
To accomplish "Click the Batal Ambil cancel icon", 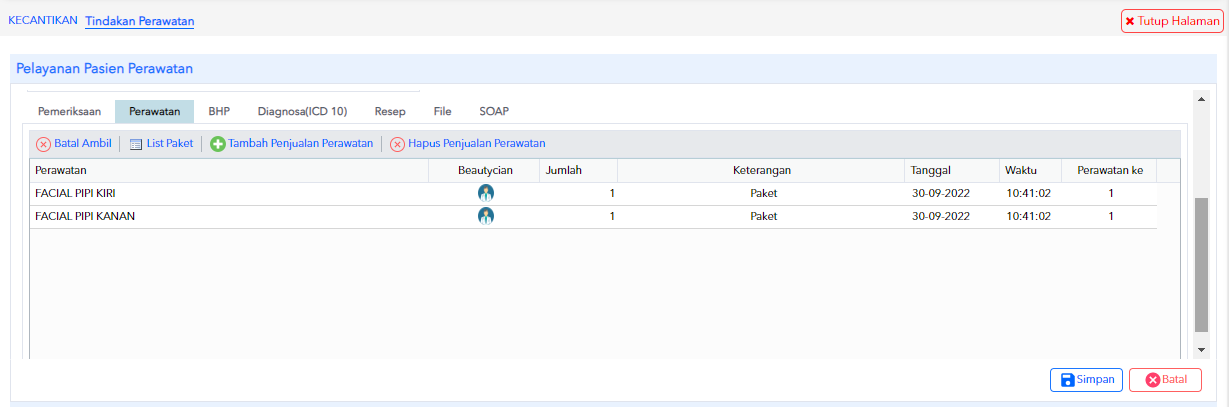I will pos(43,144).
